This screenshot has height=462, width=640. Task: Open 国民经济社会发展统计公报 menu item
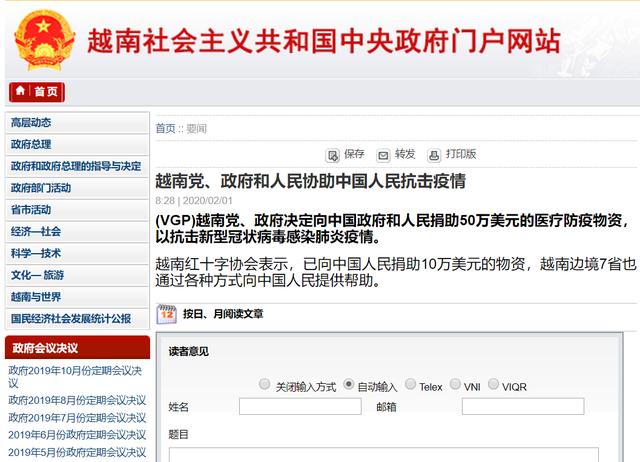point(77,319)
